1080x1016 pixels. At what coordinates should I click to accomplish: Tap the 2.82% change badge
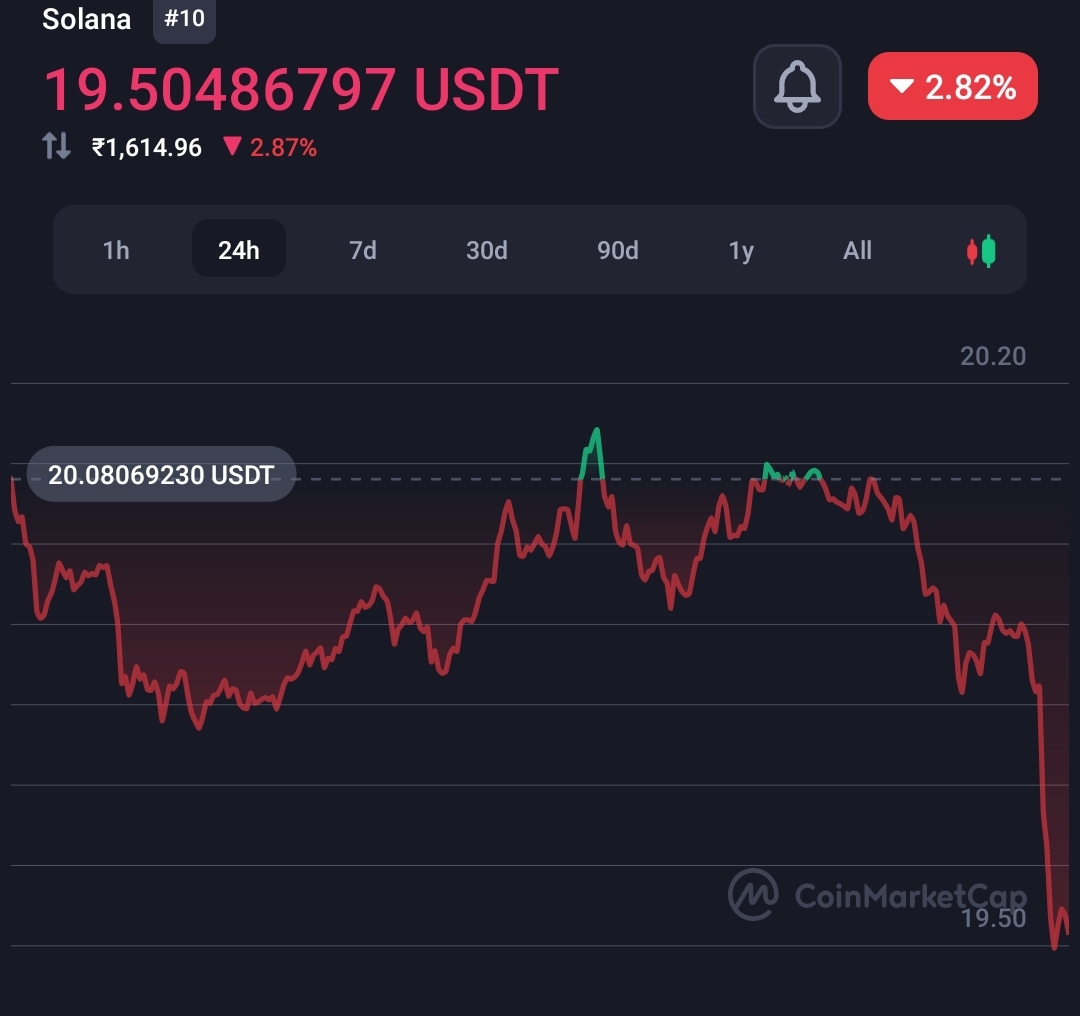[953, 86]
